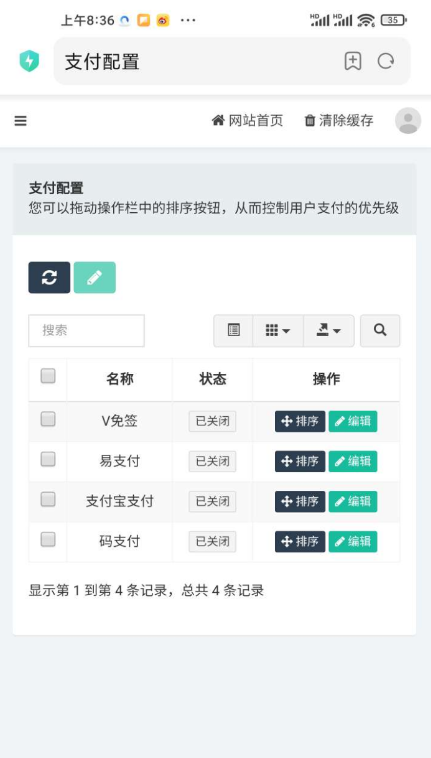Click the magnifier search icon button
The image size is (431, 758).
click(380, 331)
